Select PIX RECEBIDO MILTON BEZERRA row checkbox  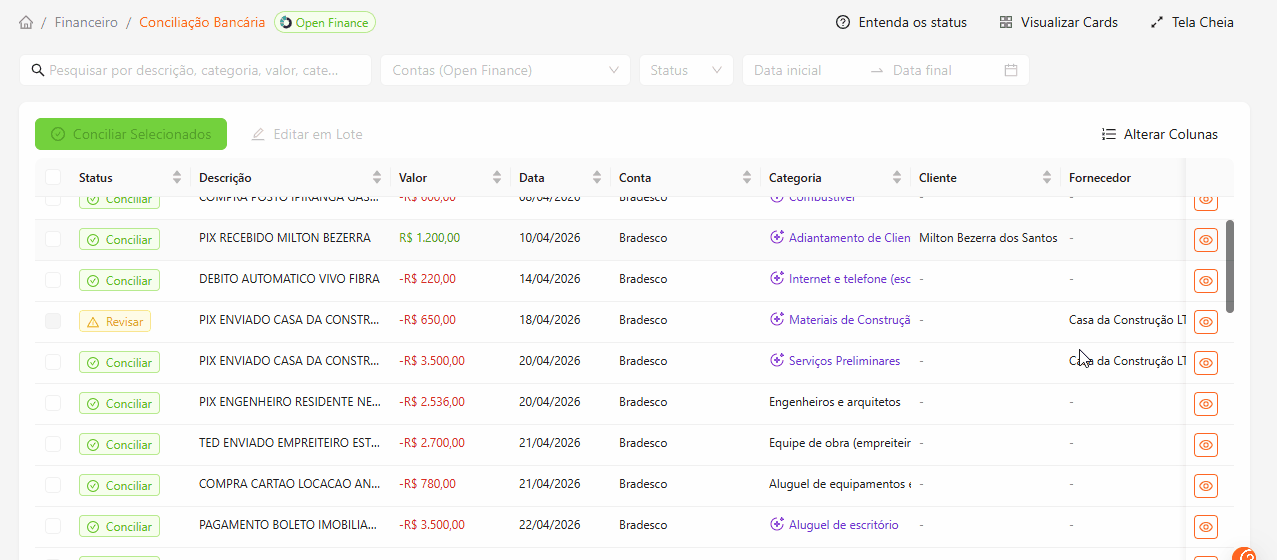coord(53,239)
